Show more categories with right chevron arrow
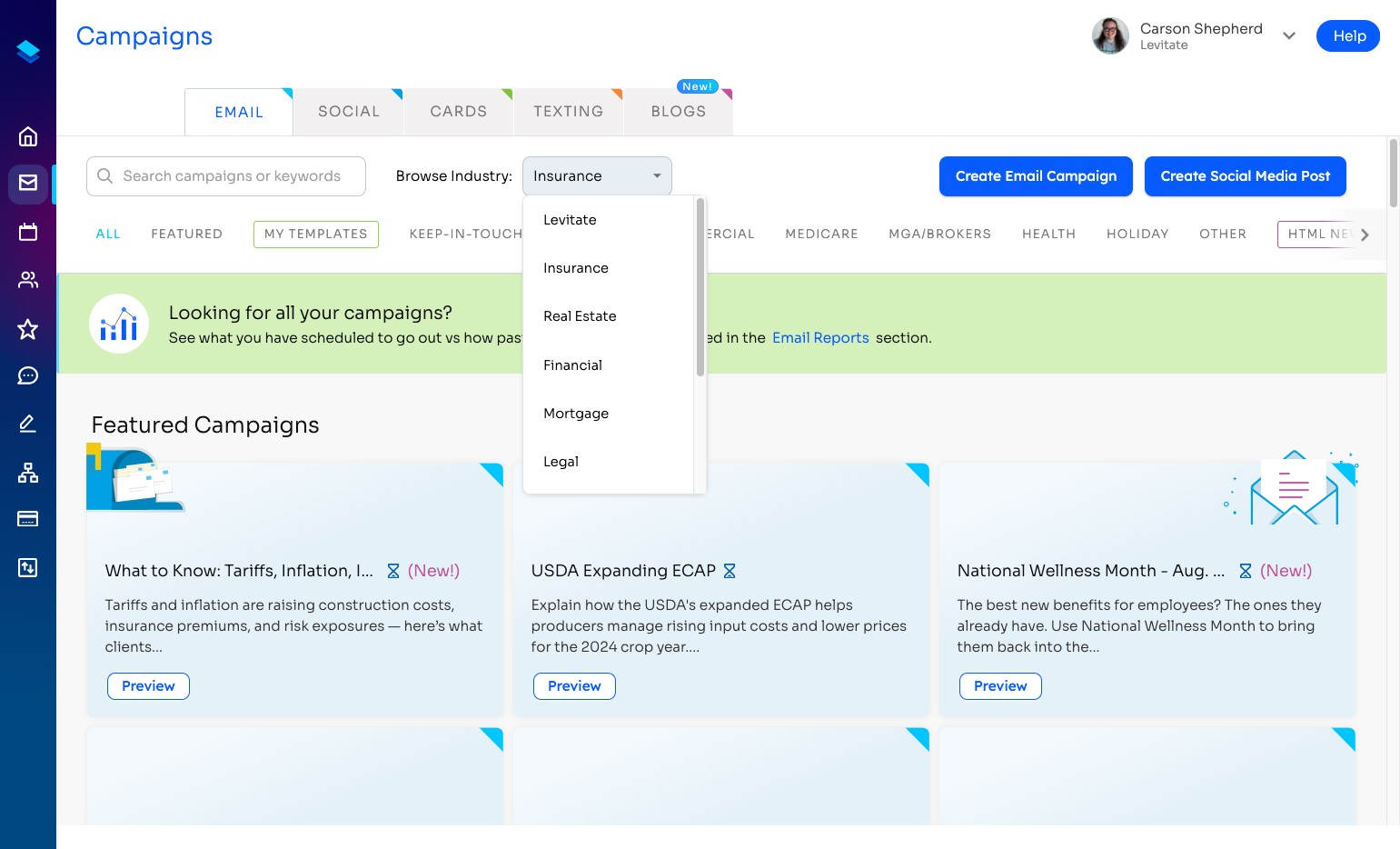1400x849 pixels. [x=1365, y=235]
